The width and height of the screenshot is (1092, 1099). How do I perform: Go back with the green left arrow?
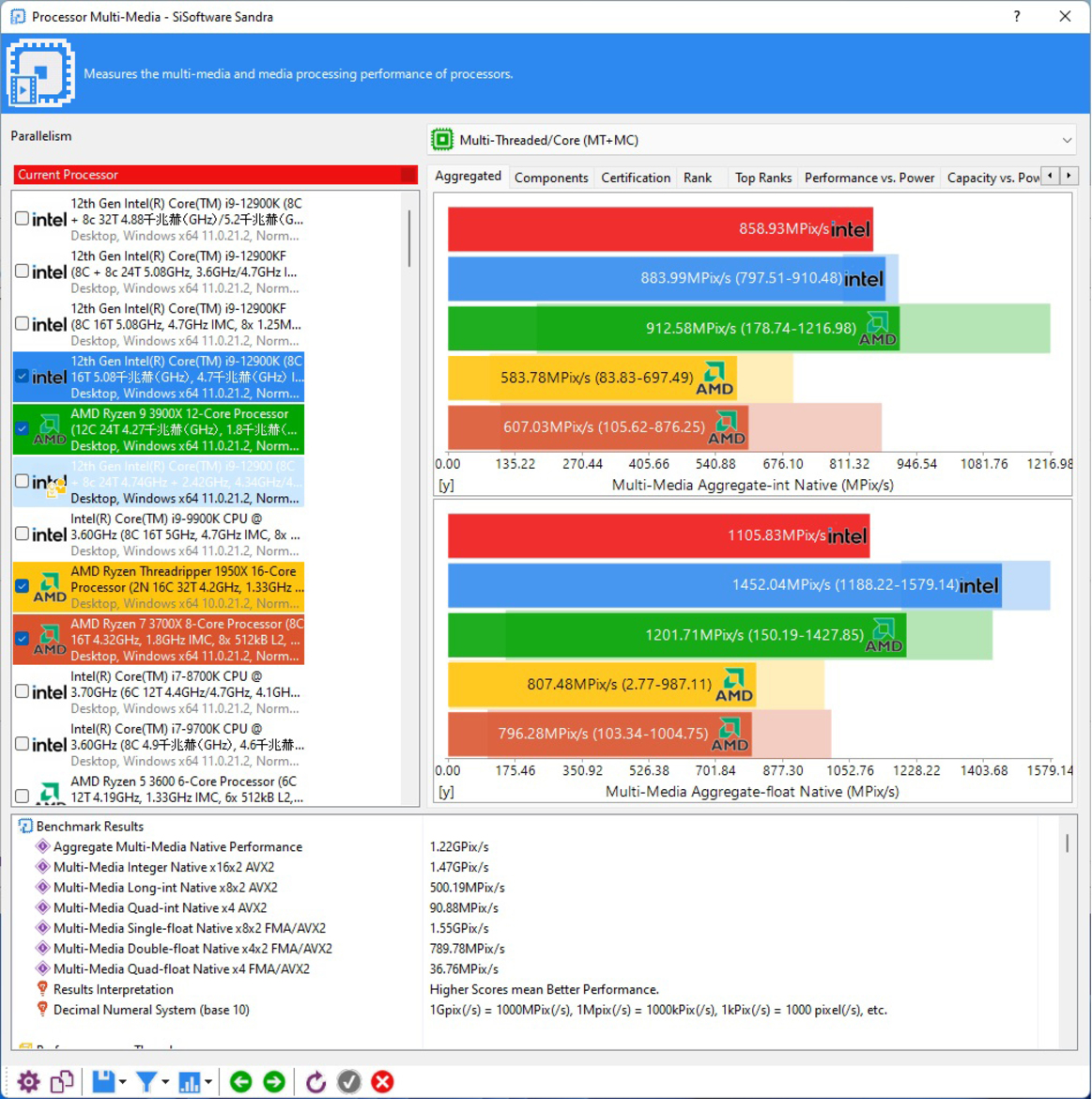click(241, 1081)
